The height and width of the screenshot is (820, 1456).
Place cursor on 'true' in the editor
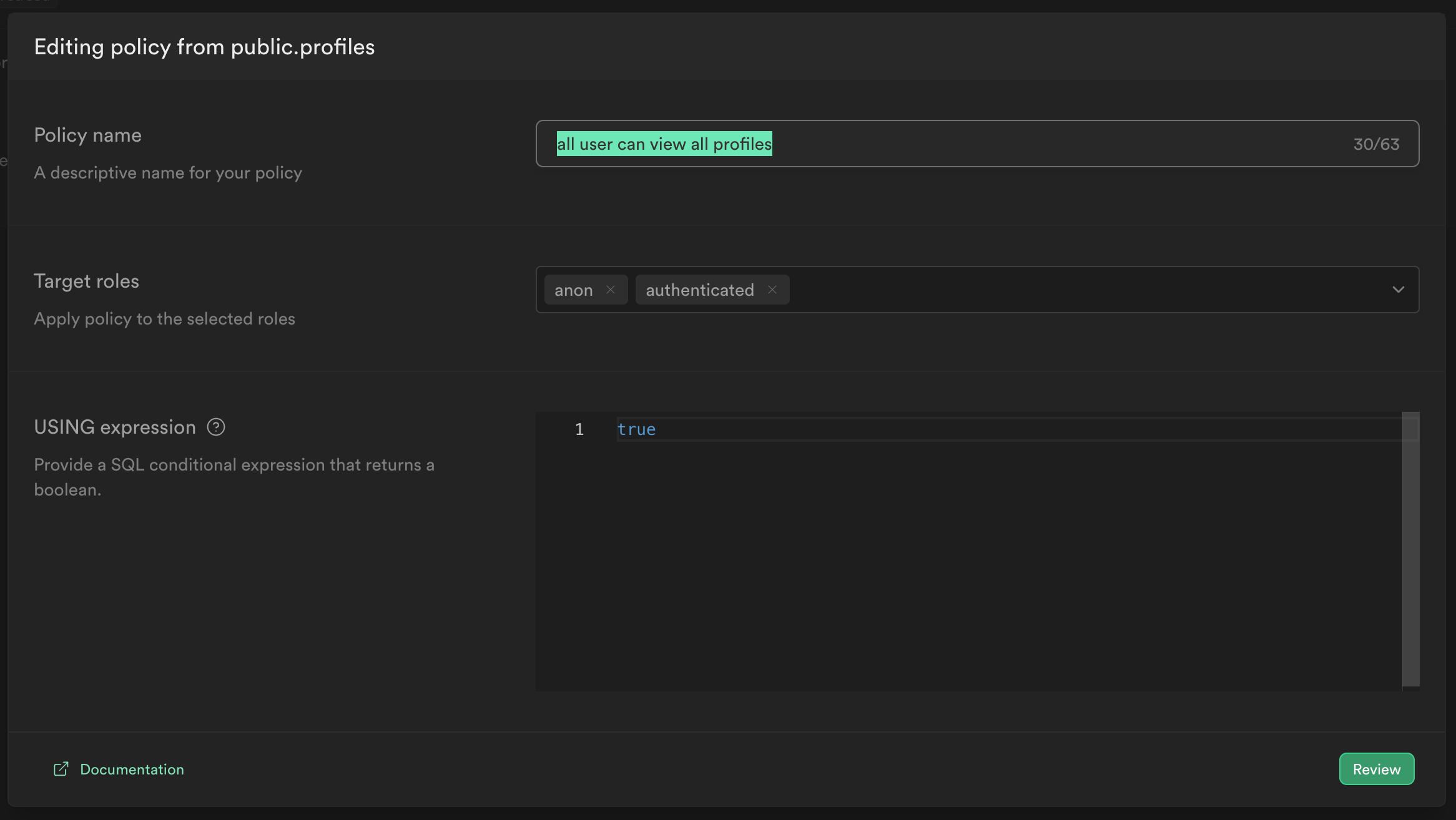636,429
